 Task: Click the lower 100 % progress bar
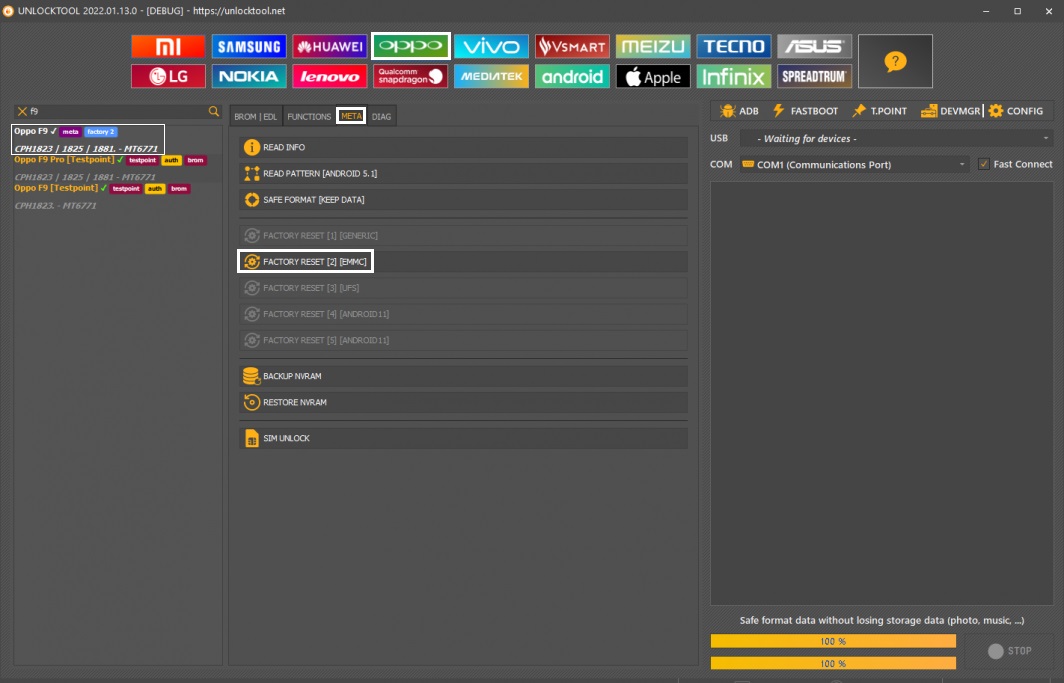(833, 663)
